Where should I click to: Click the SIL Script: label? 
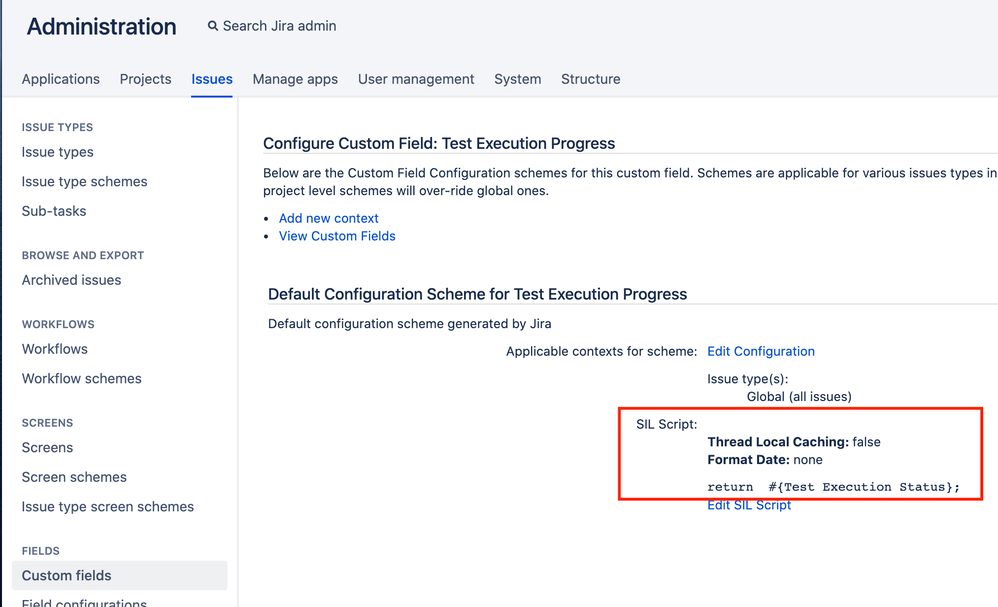(x=666, y=424)
